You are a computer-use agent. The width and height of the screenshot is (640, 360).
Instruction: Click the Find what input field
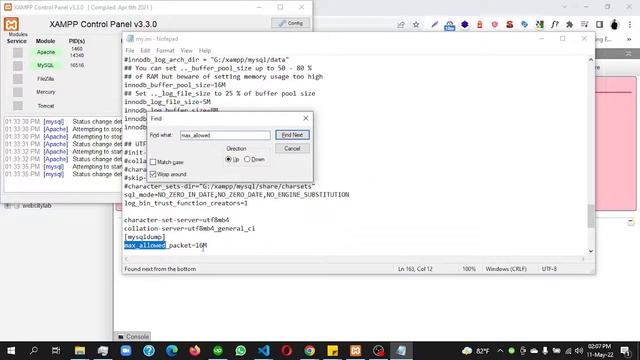[225, 135]
